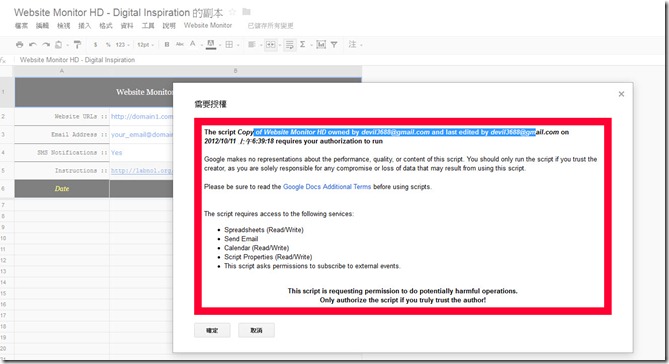Click the 確定 button in the dialog
The height and width of the screenshot is (364, 669).
pos(212,330)
